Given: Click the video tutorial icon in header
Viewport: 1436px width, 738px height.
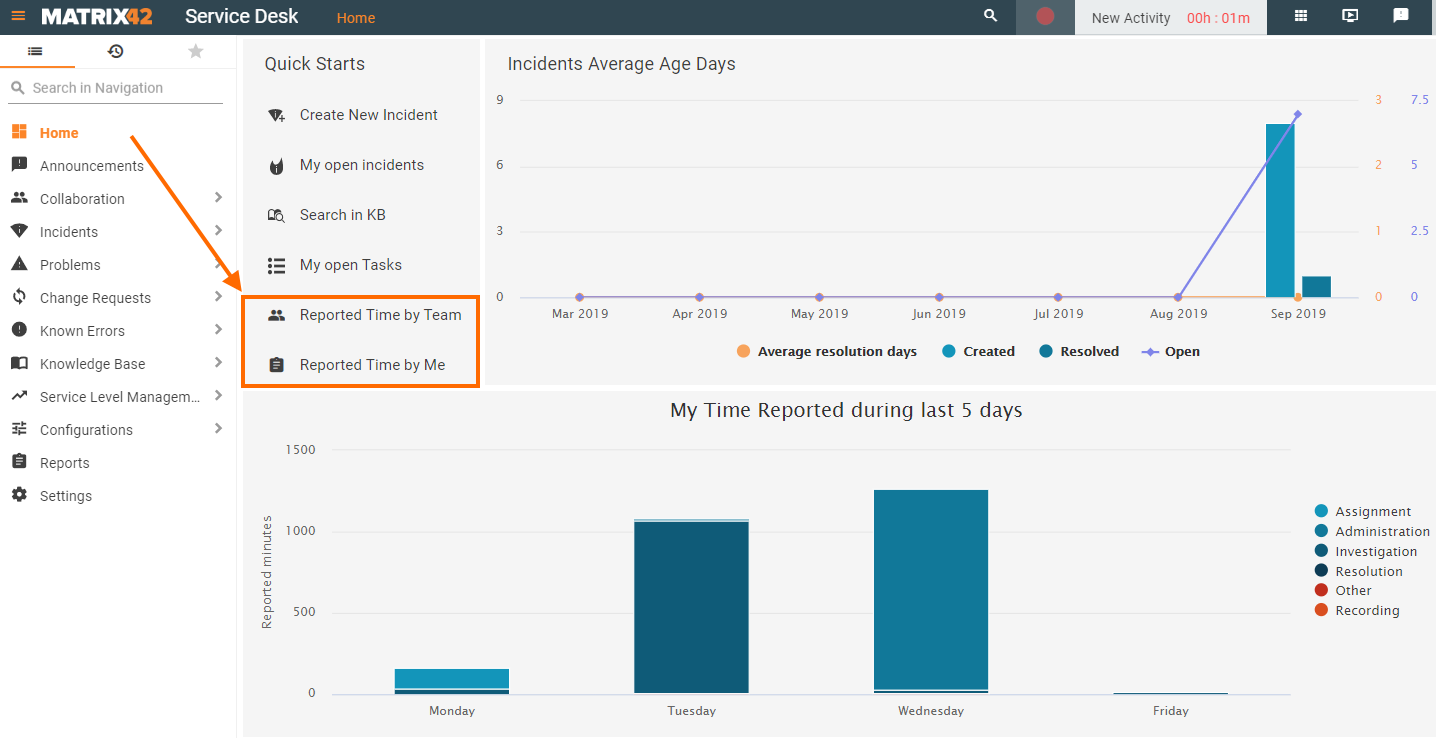Looking at the screenshot, I should point(1350,16).
